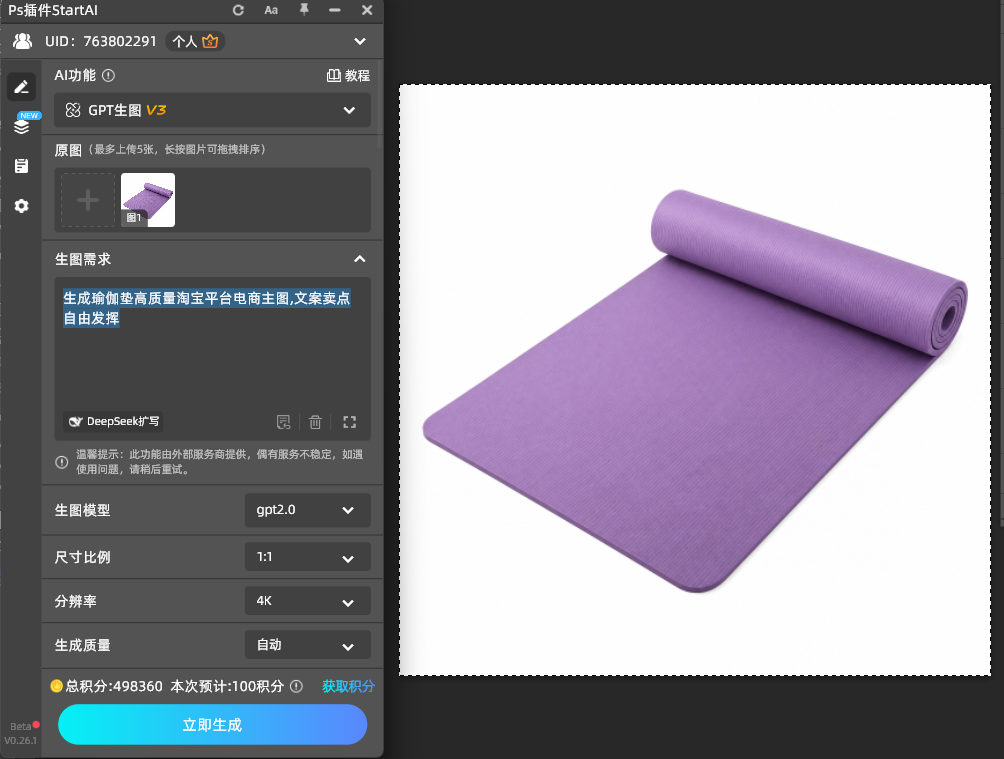Image resolution: width=1004 pixels, height=759 pixels.
Task: Click the trash icon to clear prompt
Action: [315, 422]
